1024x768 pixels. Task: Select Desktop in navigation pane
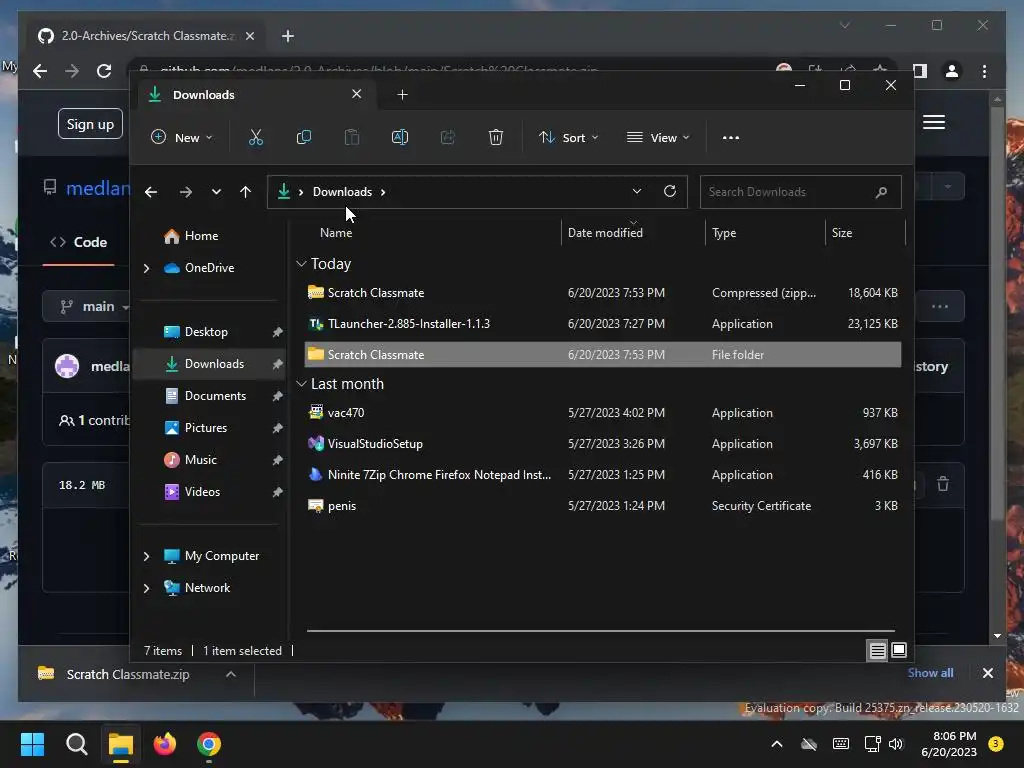tap(206, 332)
